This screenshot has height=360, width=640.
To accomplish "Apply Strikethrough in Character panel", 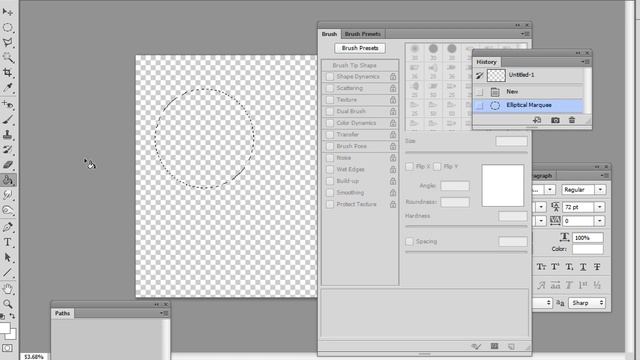I will coord(597,267).
